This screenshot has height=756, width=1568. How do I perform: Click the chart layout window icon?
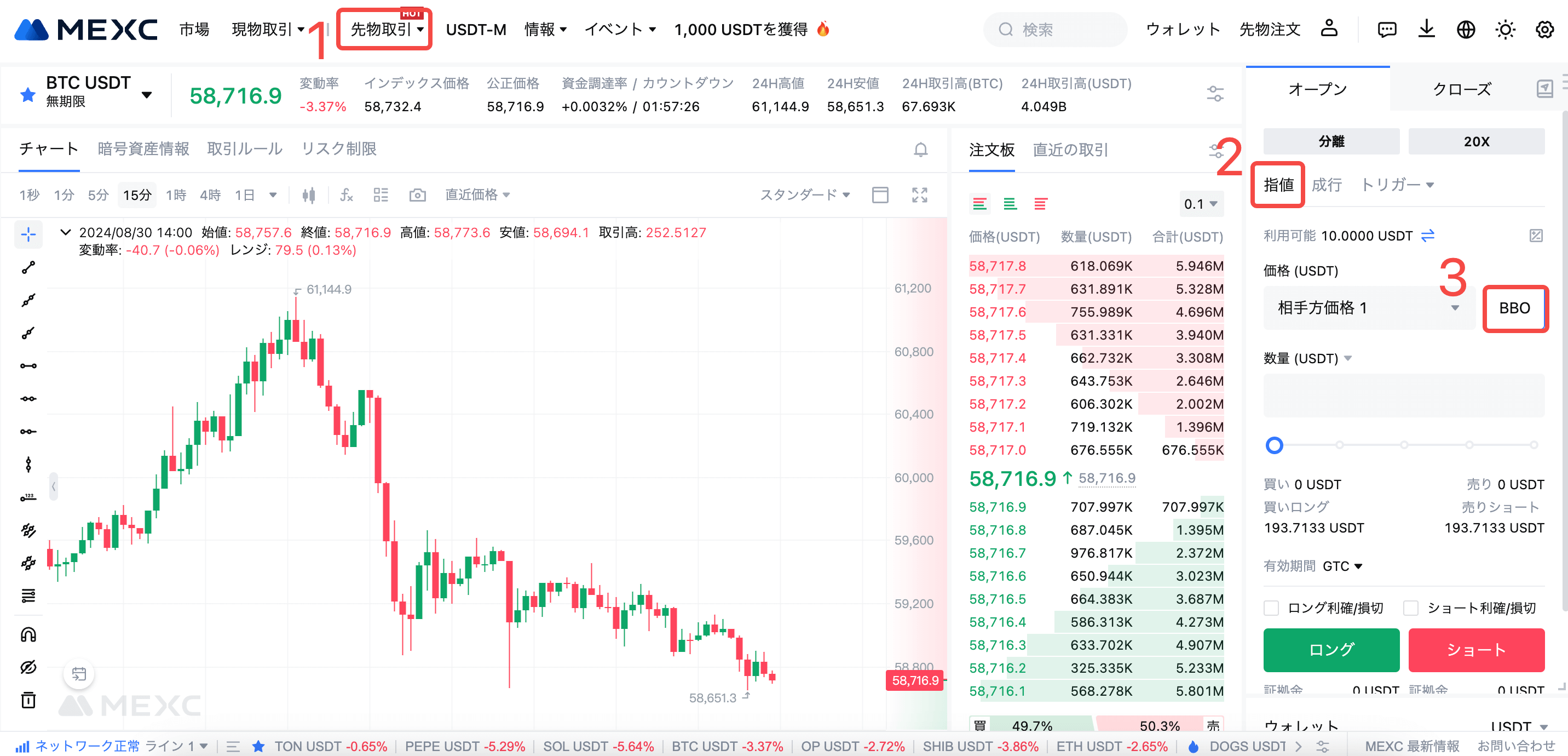[880, 195]
